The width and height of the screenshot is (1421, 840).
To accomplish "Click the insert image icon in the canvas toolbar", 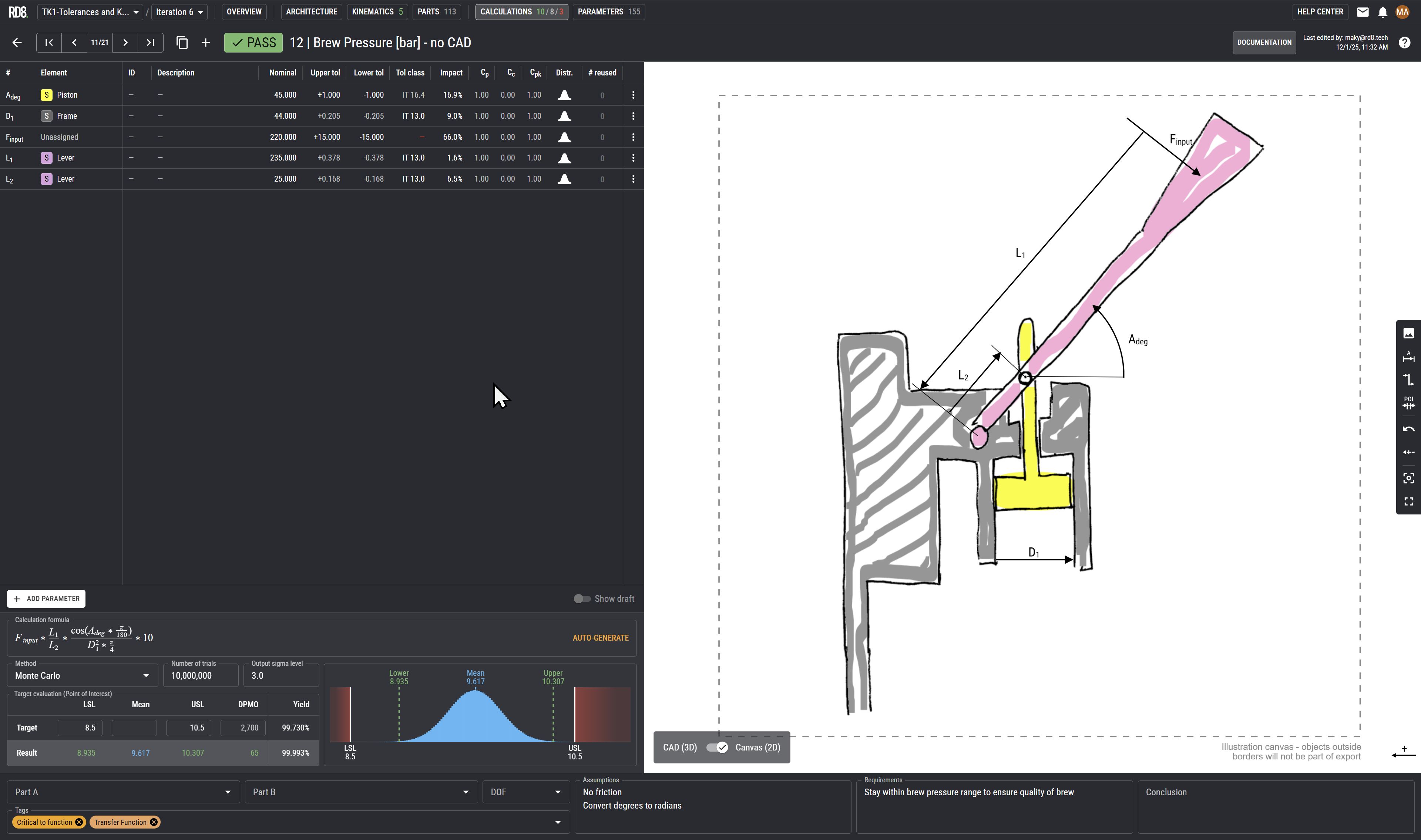I will point(1408,333).
